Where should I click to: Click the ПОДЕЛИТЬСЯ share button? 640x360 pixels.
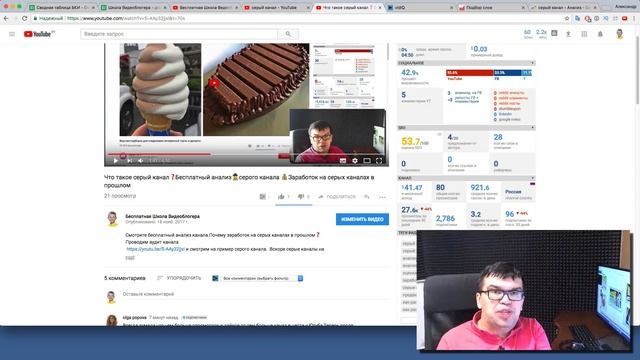pyautogui.click(x=337, y=197)
